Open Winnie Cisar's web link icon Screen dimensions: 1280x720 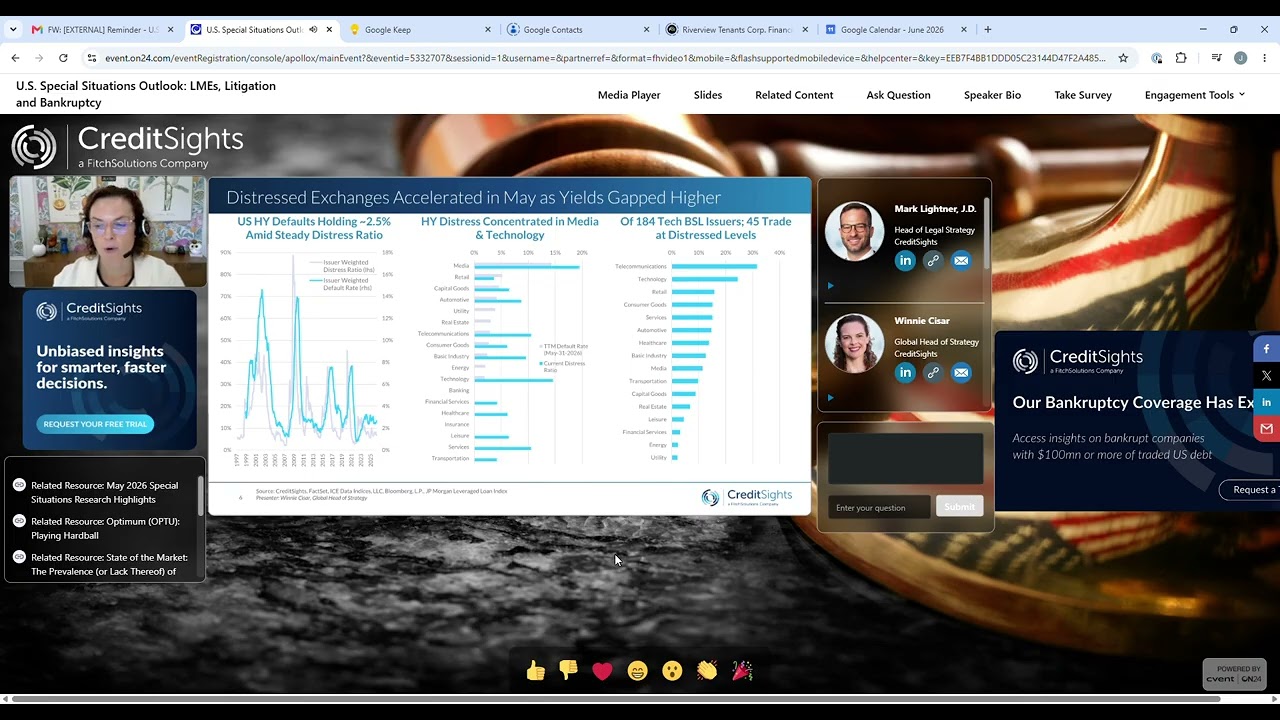[933, 373]
